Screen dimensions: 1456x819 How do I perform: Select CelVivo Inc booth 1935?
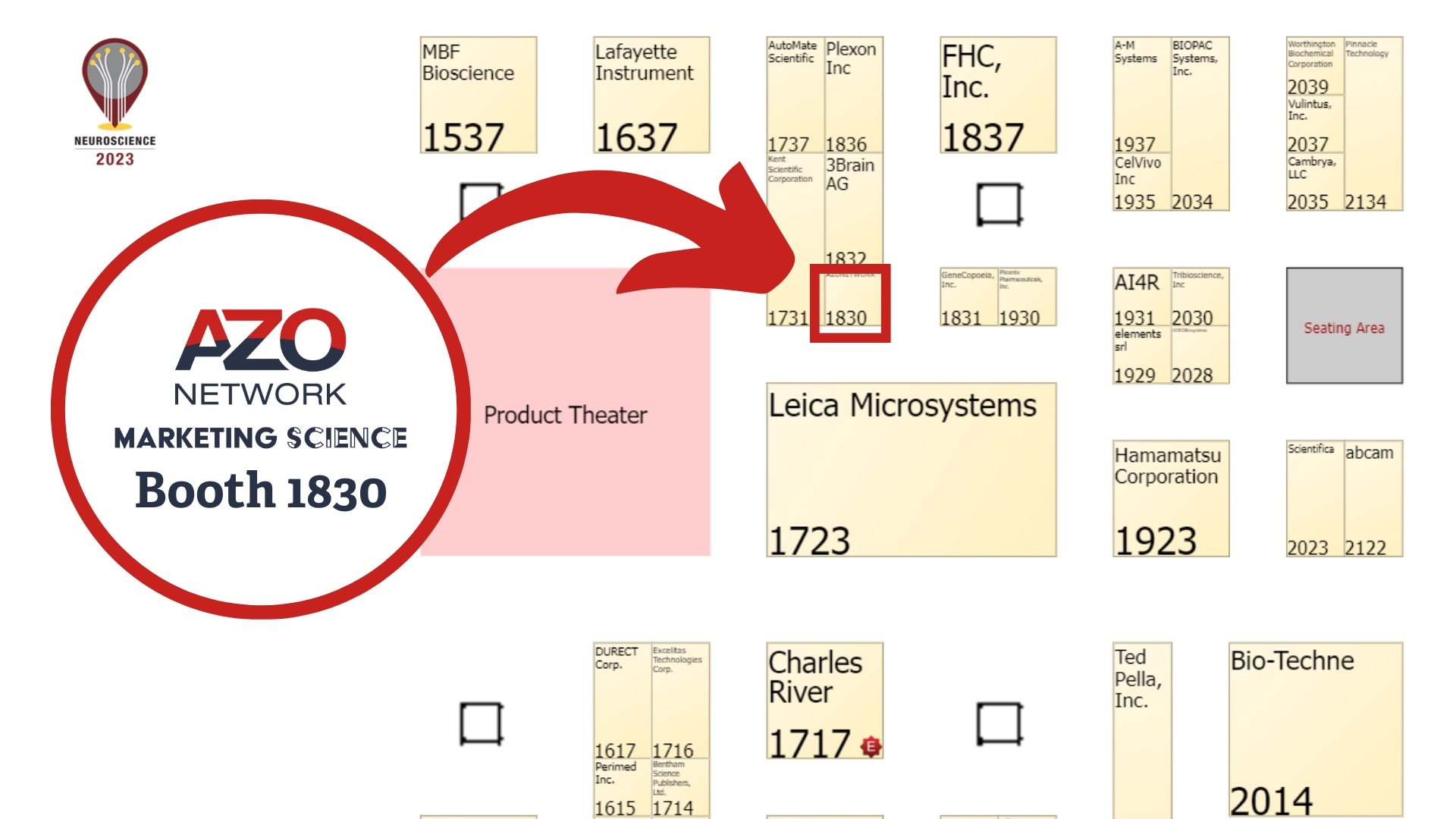click(x=1141, y=182)
